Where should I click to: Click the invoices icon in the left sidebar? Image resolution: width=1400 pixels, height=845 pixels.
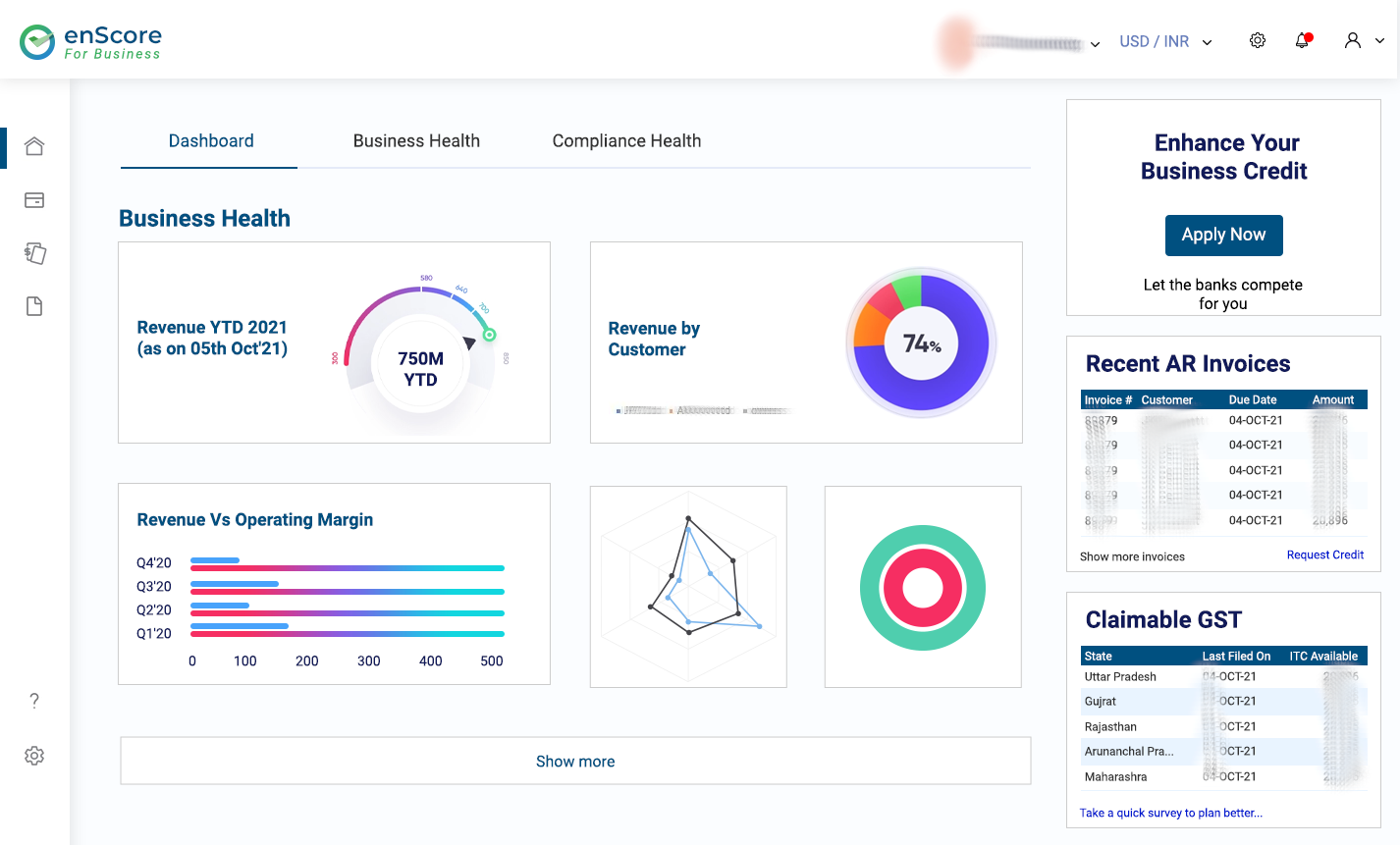pyautogui.click(x=34, y=253)
